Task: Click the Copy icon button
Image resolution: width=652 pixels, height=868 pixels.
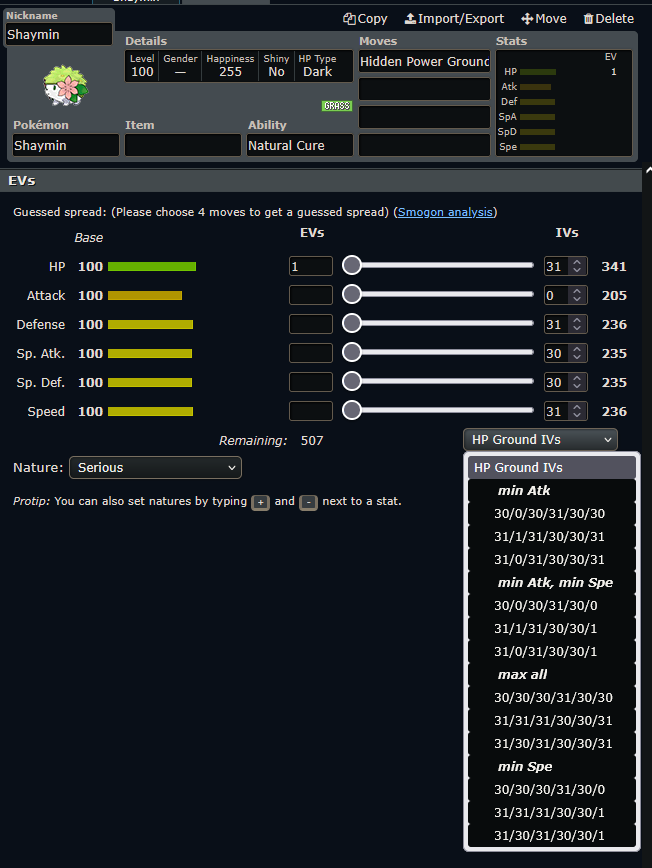Action: pyautogui.click(x=365, y=19)
